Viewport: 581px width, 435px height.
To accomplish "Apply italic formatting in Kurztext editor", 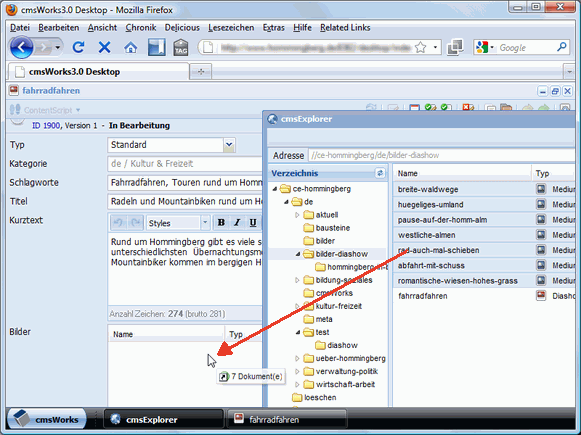I will 237,223.
